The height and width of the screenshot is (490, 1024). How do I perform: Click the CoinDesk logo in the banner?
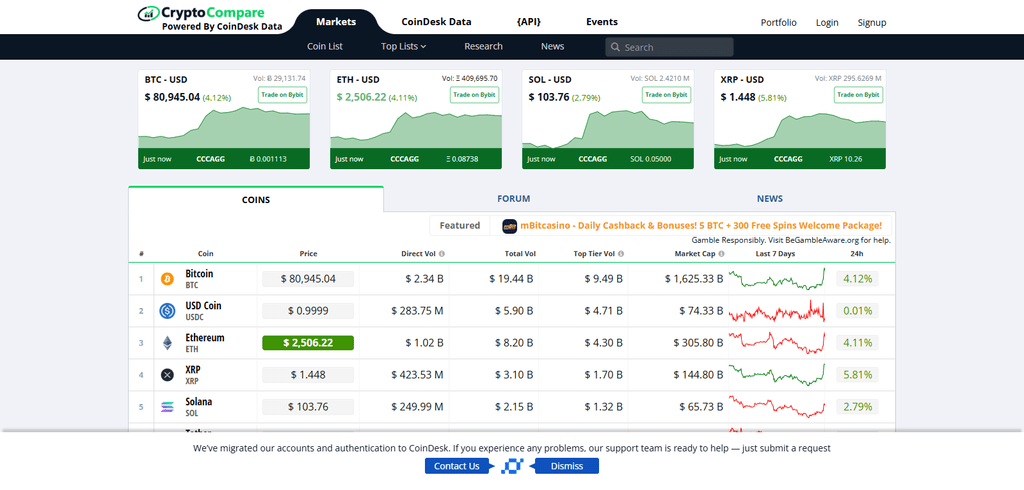pos(512,466)
